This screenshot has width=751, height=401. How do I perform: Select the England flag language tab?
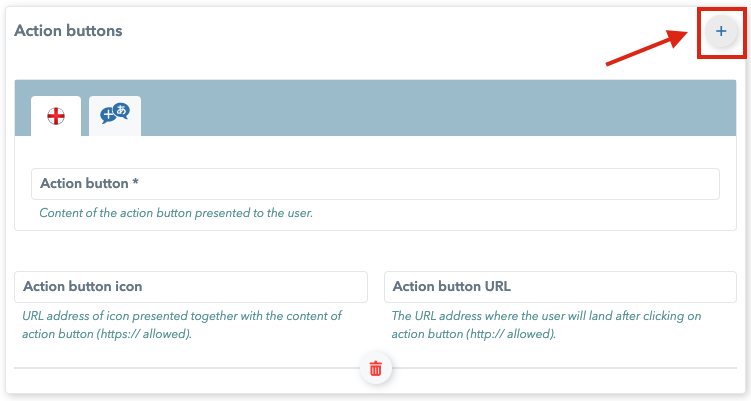pos(56,116)
